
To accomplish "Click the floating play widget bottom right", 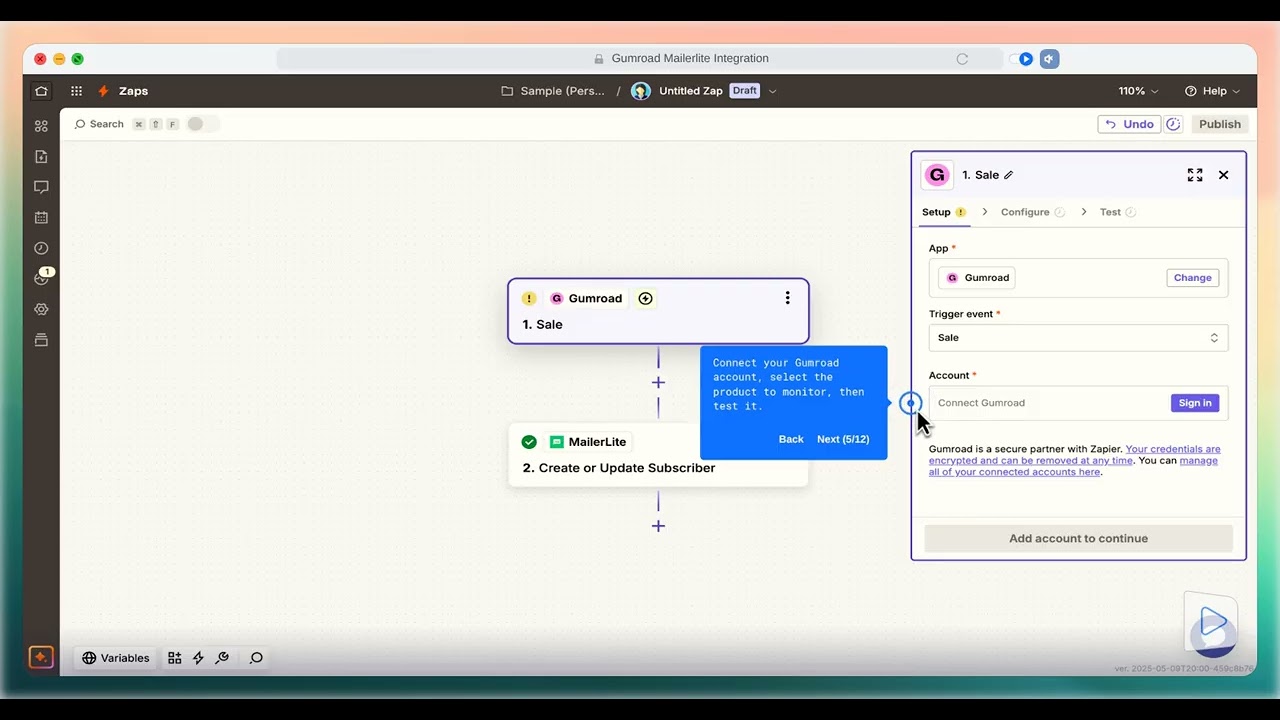I will pyautogui.click(x=1211, y=624).
